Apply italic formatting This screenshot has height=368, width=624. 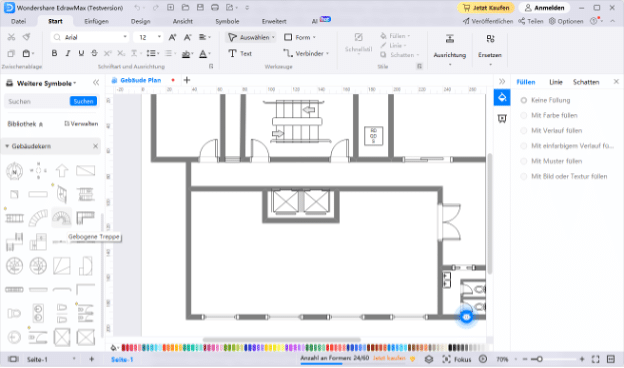click(68, 53)
